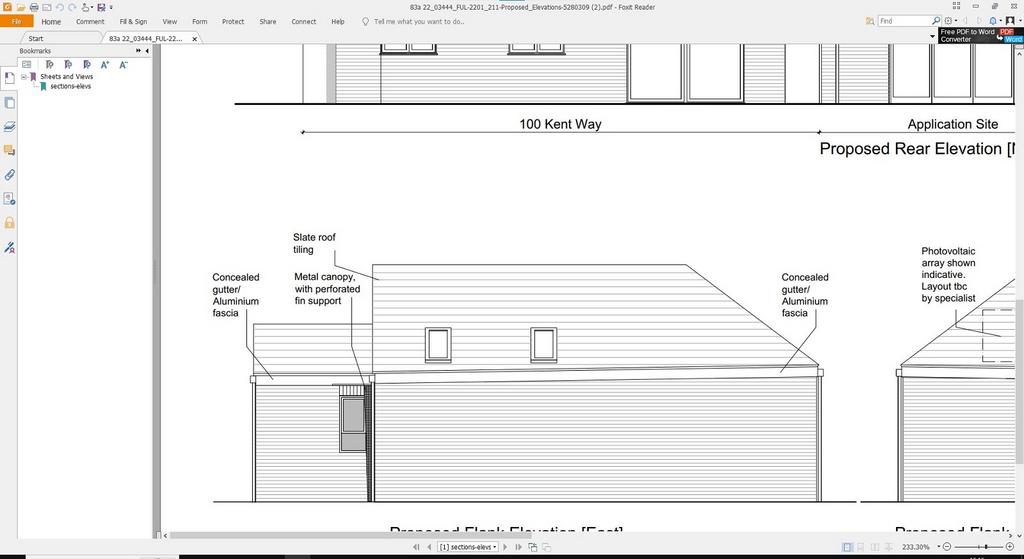Open the Comments panel in sidebar
This screenshot has width=1024, height=559.
9,151
